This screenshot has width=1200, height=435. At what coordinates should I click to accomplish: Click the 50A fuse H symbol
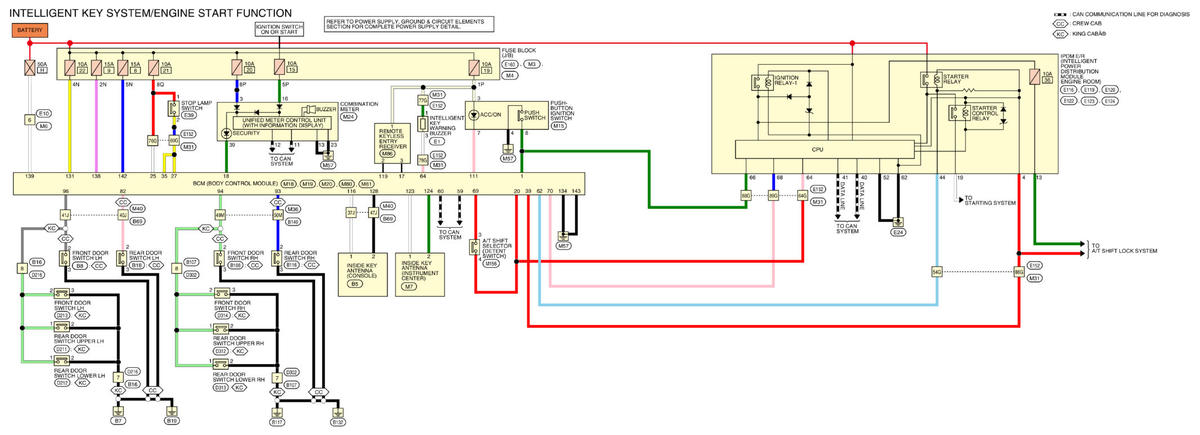point(29,70)
